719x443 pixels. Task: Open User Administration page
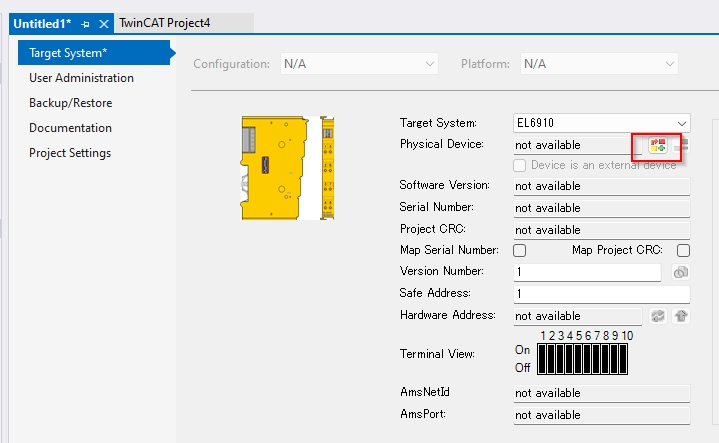81,78
